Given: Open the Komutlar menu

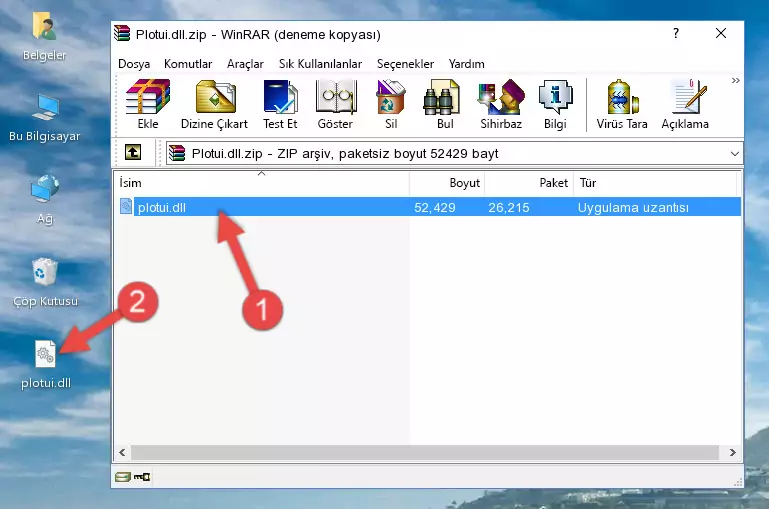Looking at the screenshot, I should (x=188, y=64).
